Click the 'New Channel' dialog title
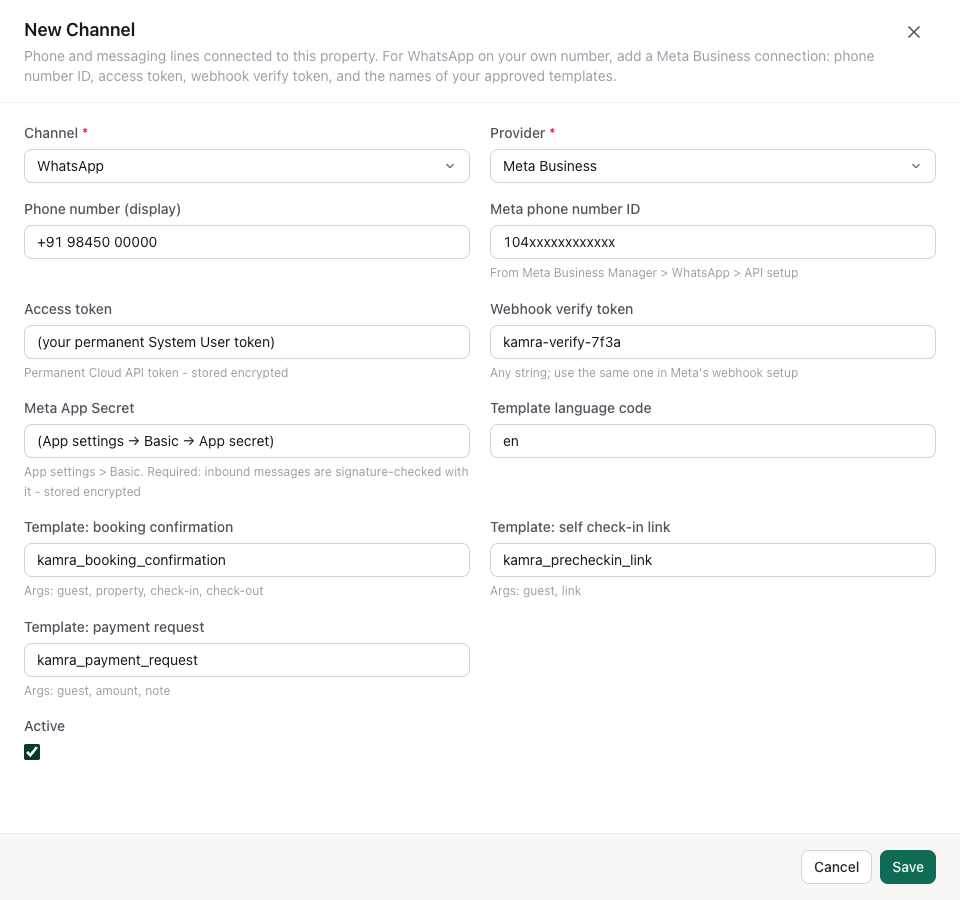960x900 pixels. 80,29
